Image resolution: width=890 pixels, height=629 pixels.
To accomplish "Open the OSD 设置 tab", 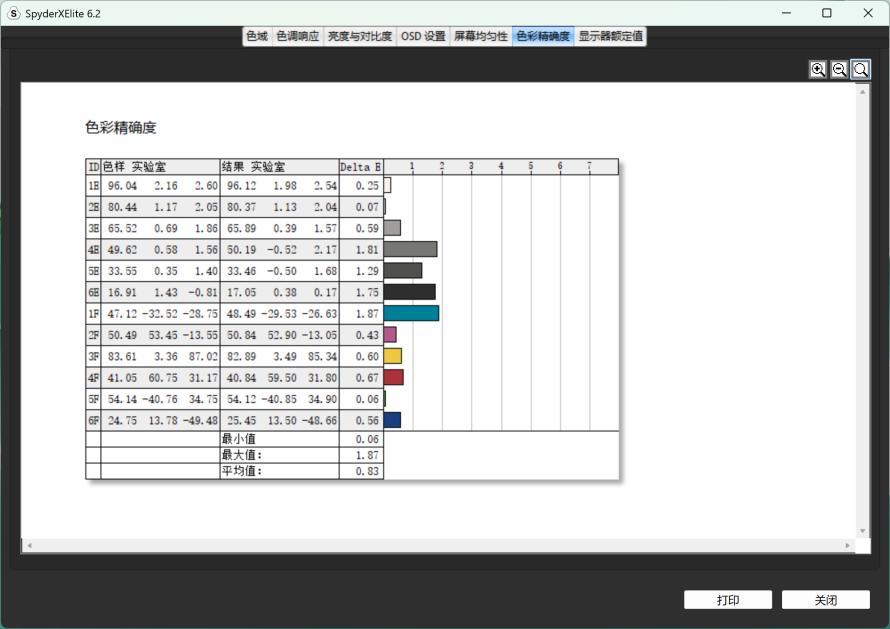I will point(423,36).
